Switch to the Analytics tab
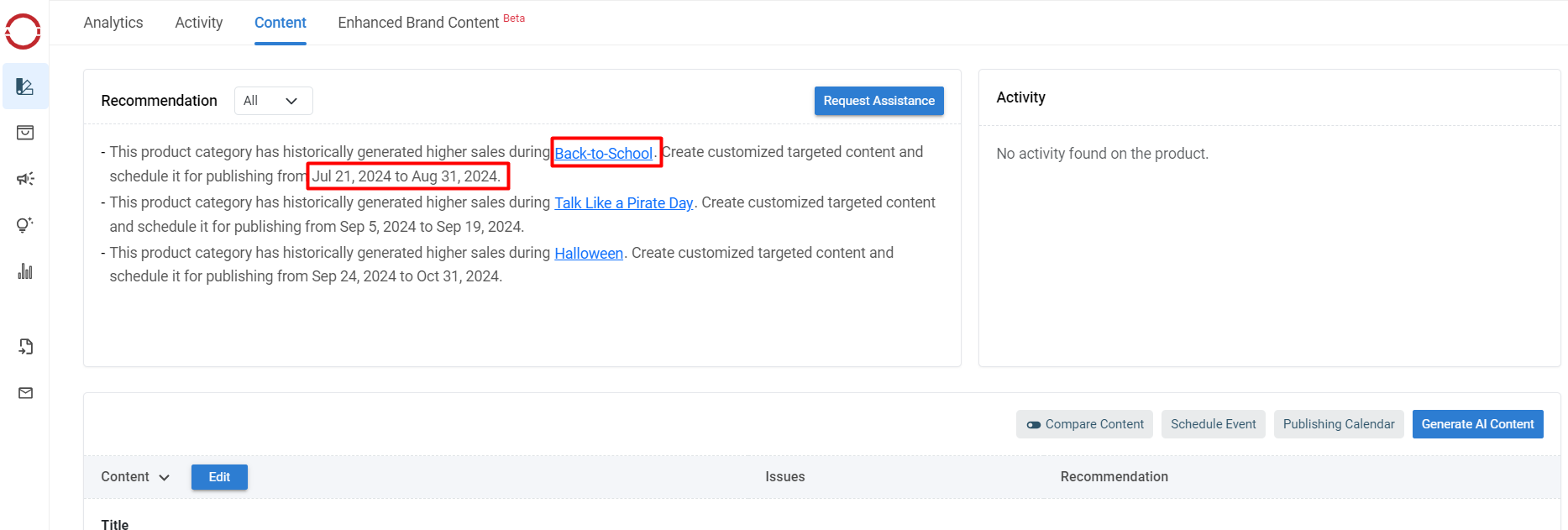The image size is (1568, 530). click(x=113, y=23)
